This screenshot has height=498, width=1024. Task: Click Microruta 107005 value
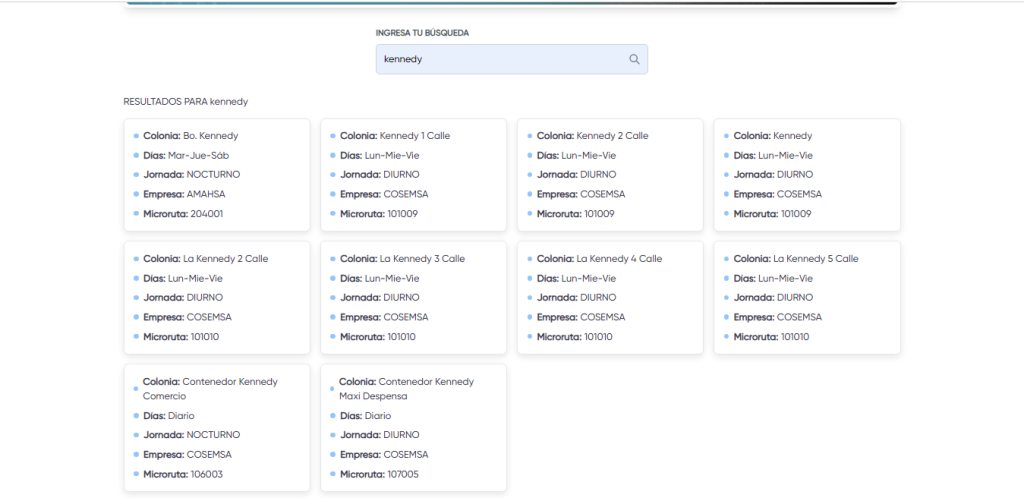403,474
